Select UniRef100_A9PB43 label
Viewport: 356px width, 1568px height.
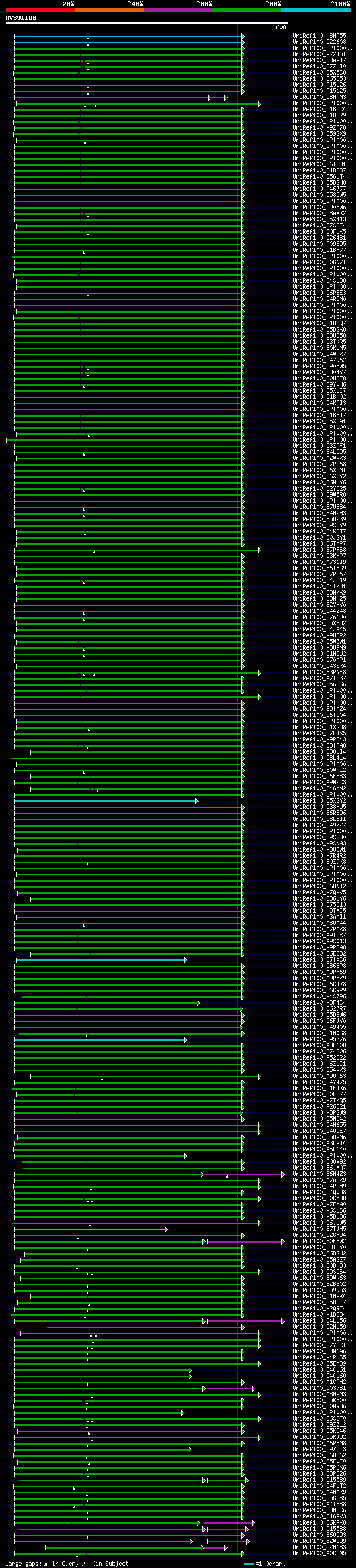click(x=319, y=740)
